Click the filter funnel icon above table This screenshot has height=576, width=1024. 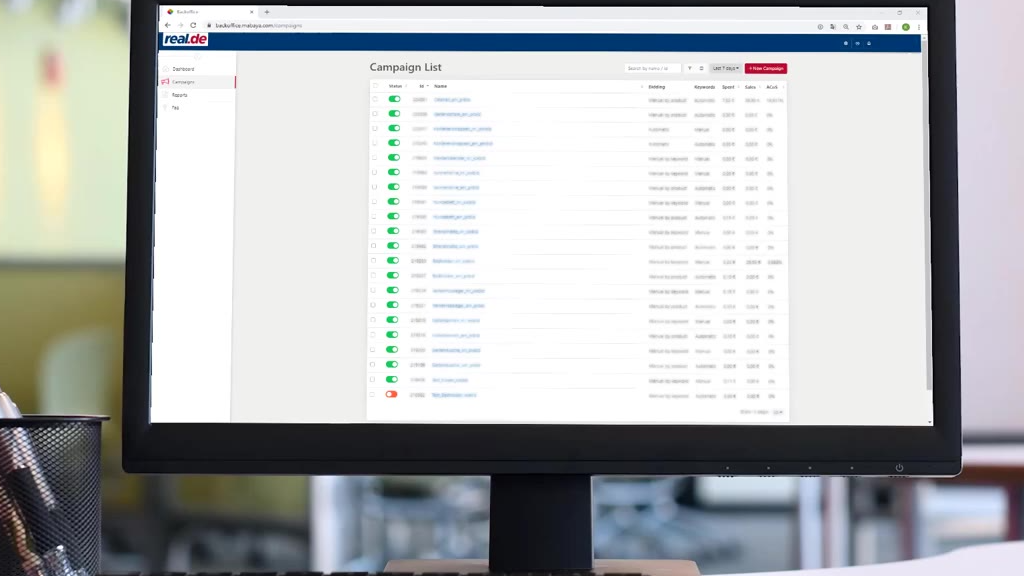point(690,68)
